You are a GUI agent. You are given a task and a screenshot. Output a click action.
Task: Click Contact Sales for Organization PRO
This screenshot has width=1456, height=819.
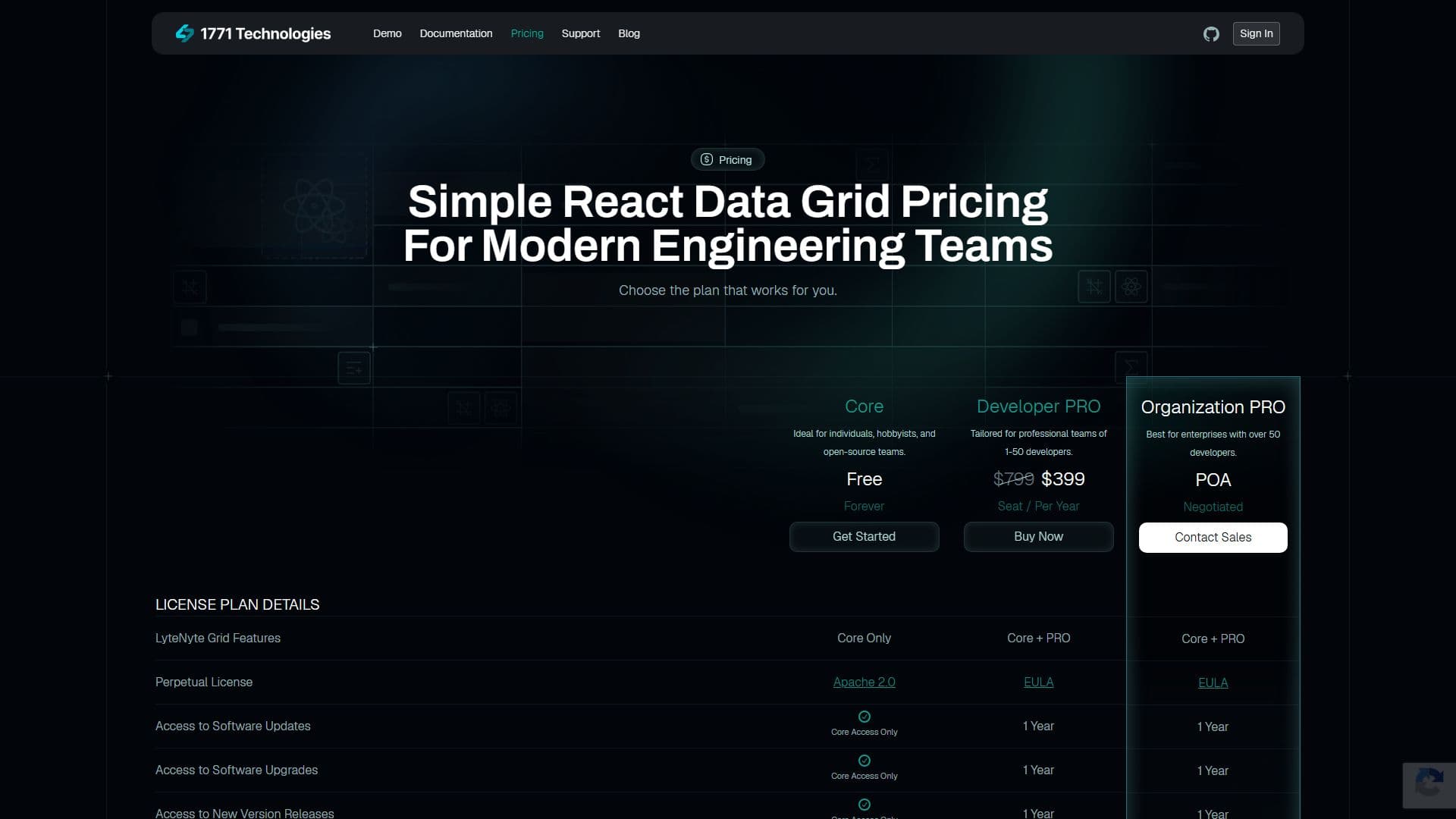click(x=1213, y=537)
